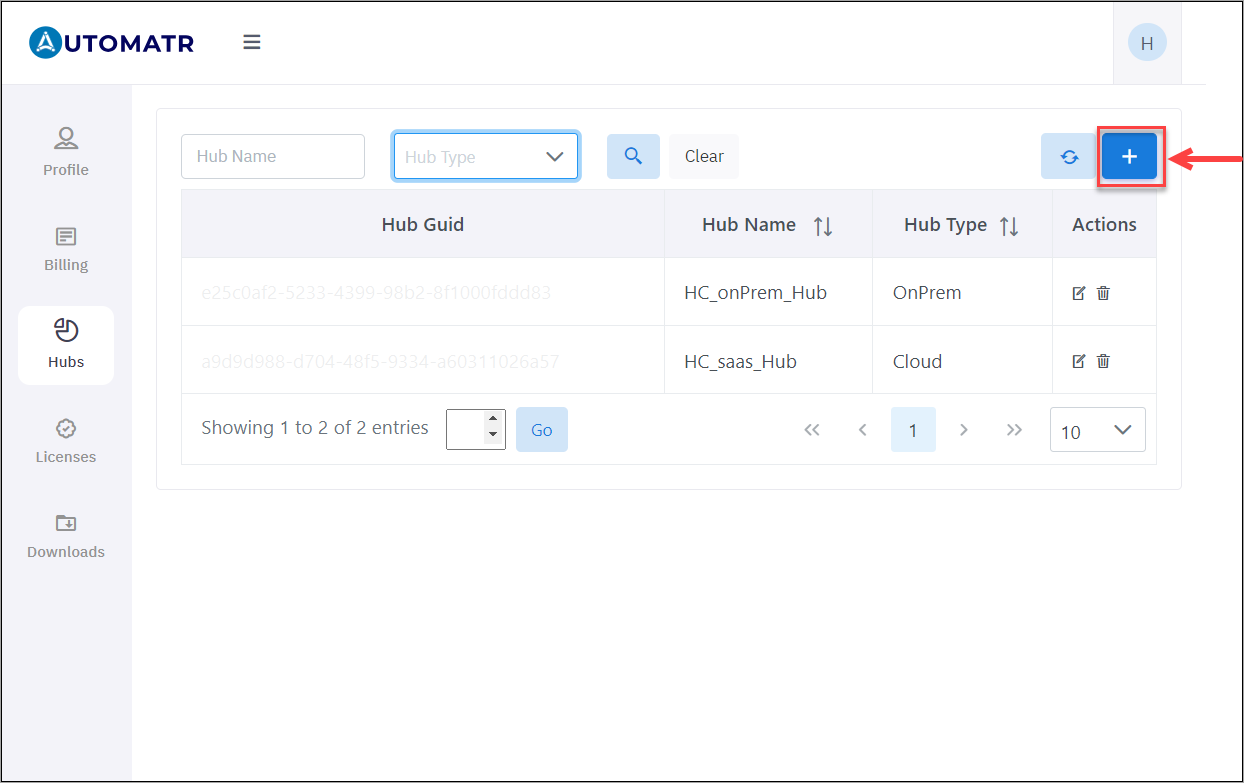Viewport: 1244px width, 783px height.
Task: Click the Showing 1 to 2 of 2 entries text
Action: pos(315,428)
